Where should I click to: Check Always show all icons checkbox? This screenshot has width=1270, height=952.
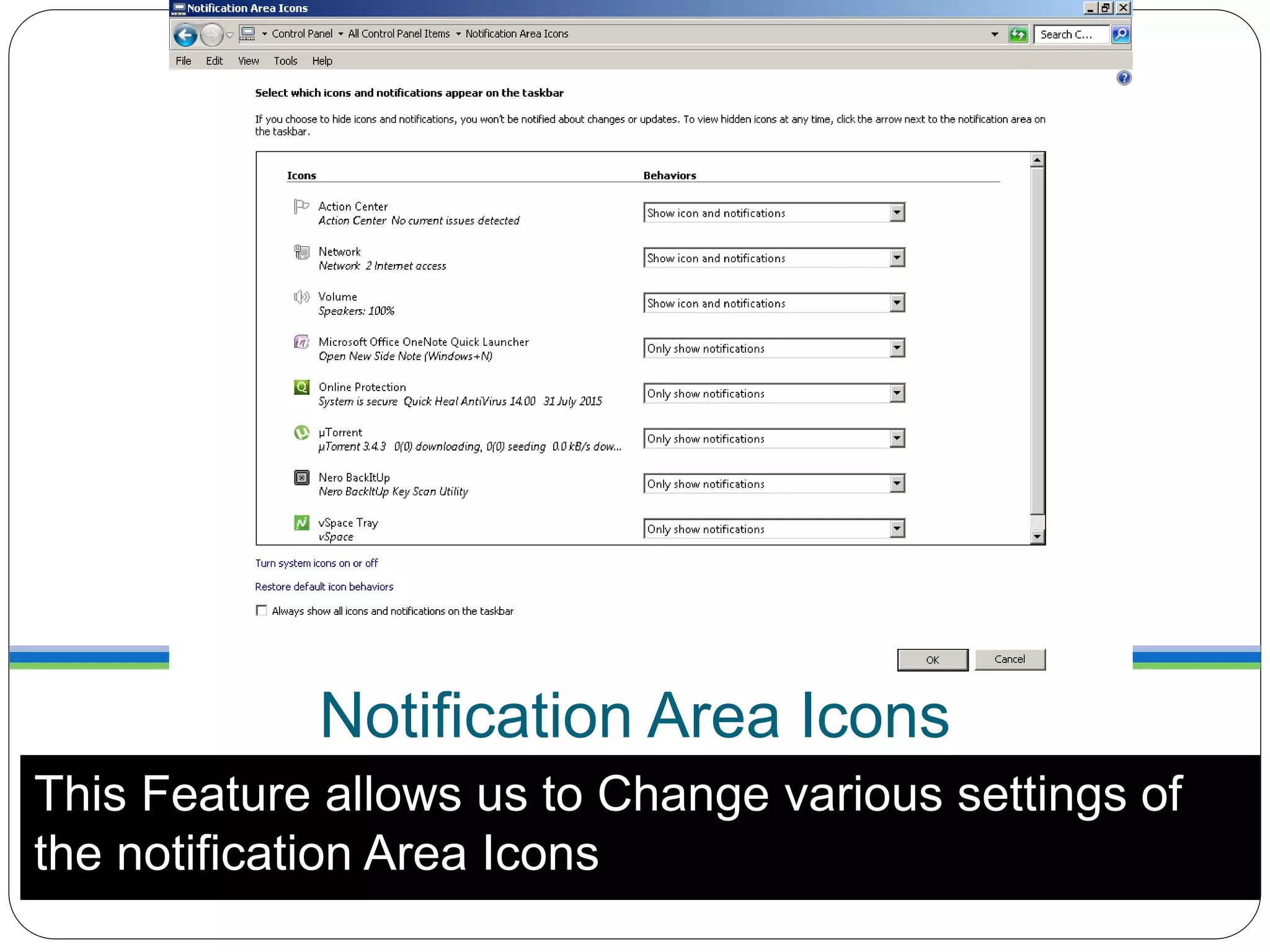262,610
